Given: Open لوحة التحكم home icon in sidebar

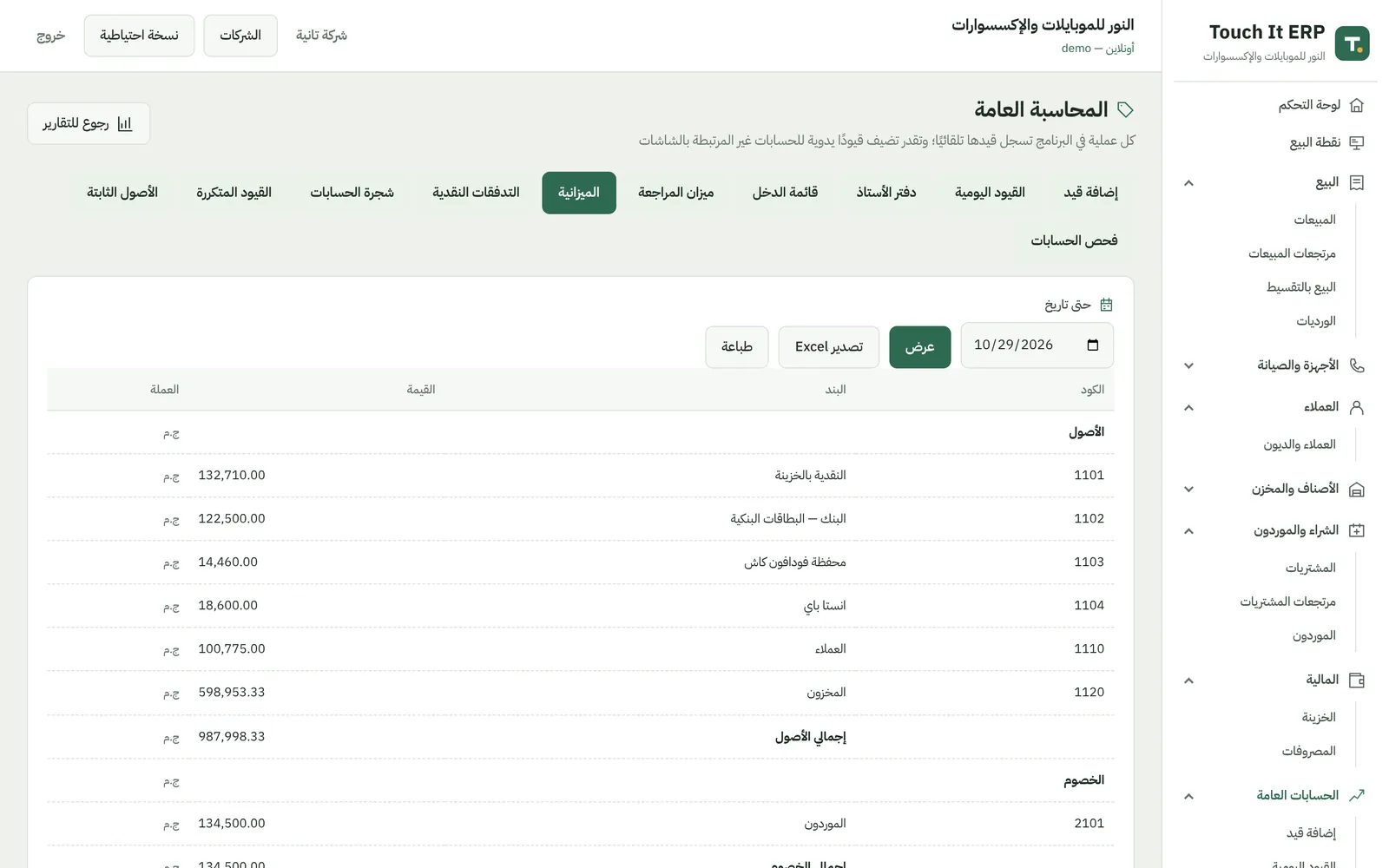Looking at the screenshot, I should 1357,105.
